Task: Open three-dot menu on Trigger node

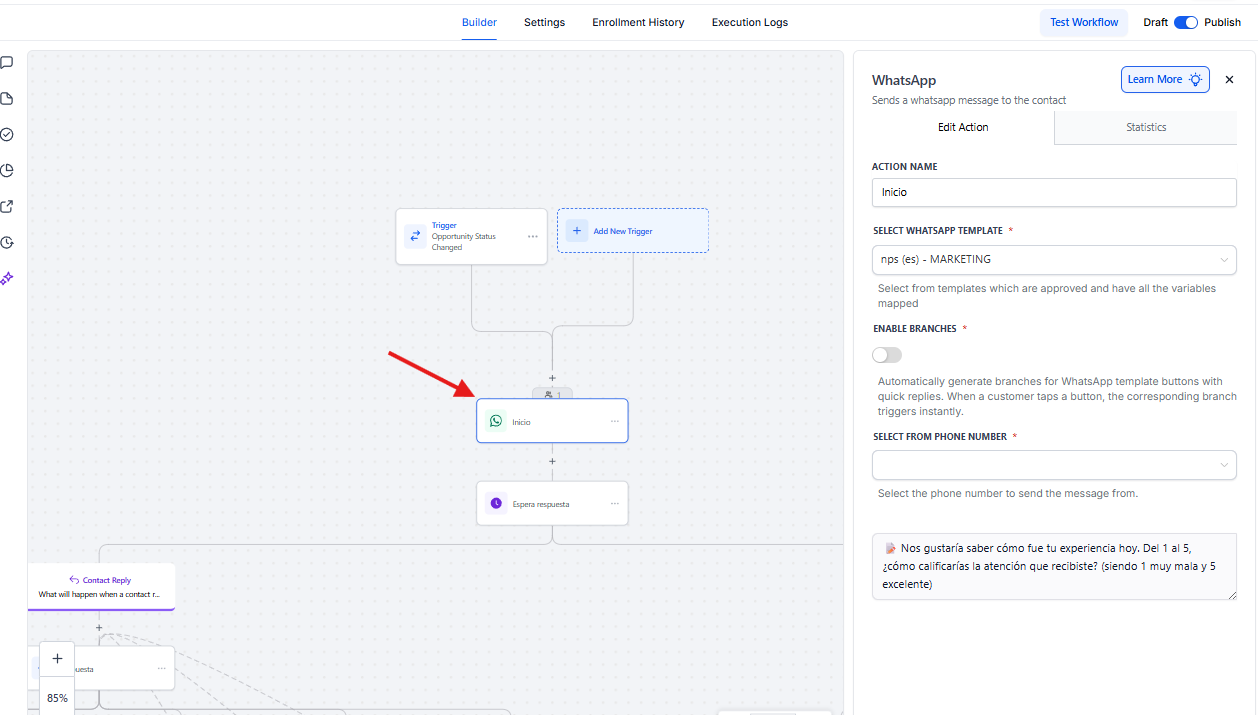Action: (x=533, y=237)
